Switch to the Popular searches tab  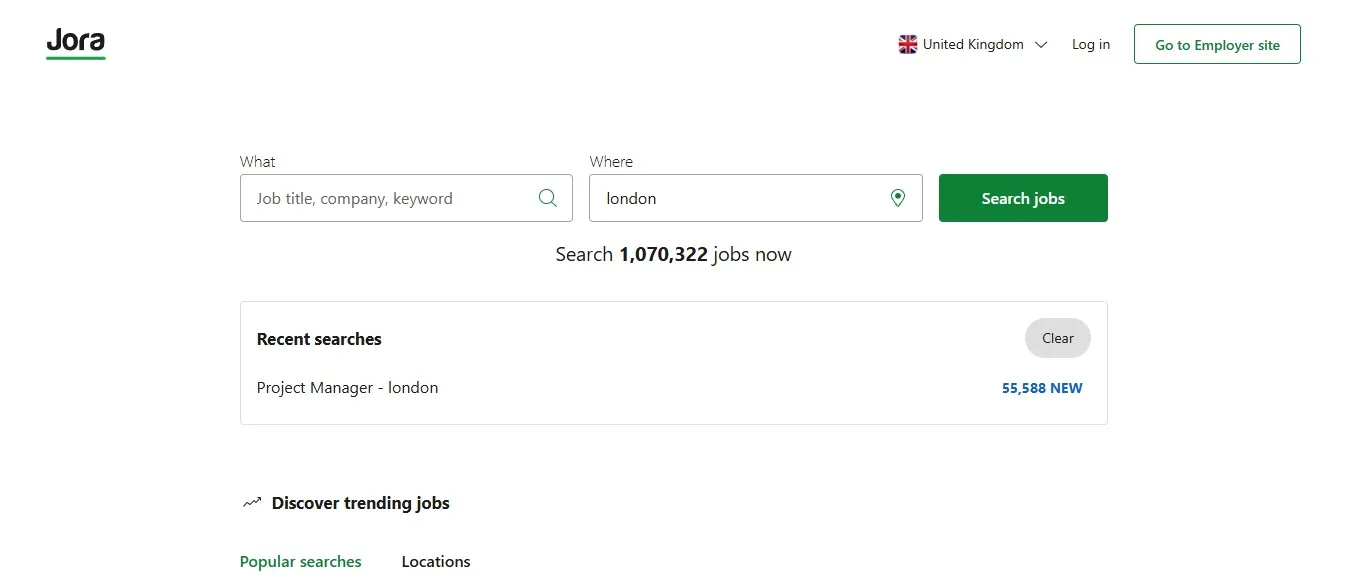point(301,562)
